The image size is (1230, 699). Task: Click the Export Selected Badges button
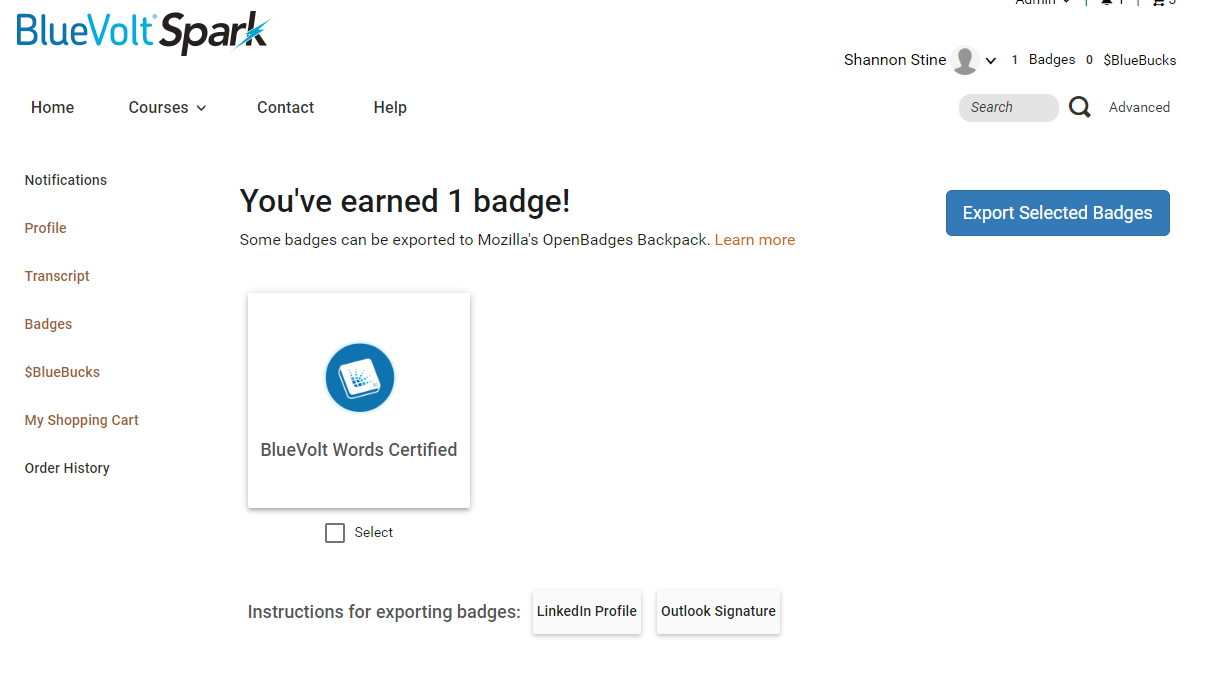tap(1058, 213)
